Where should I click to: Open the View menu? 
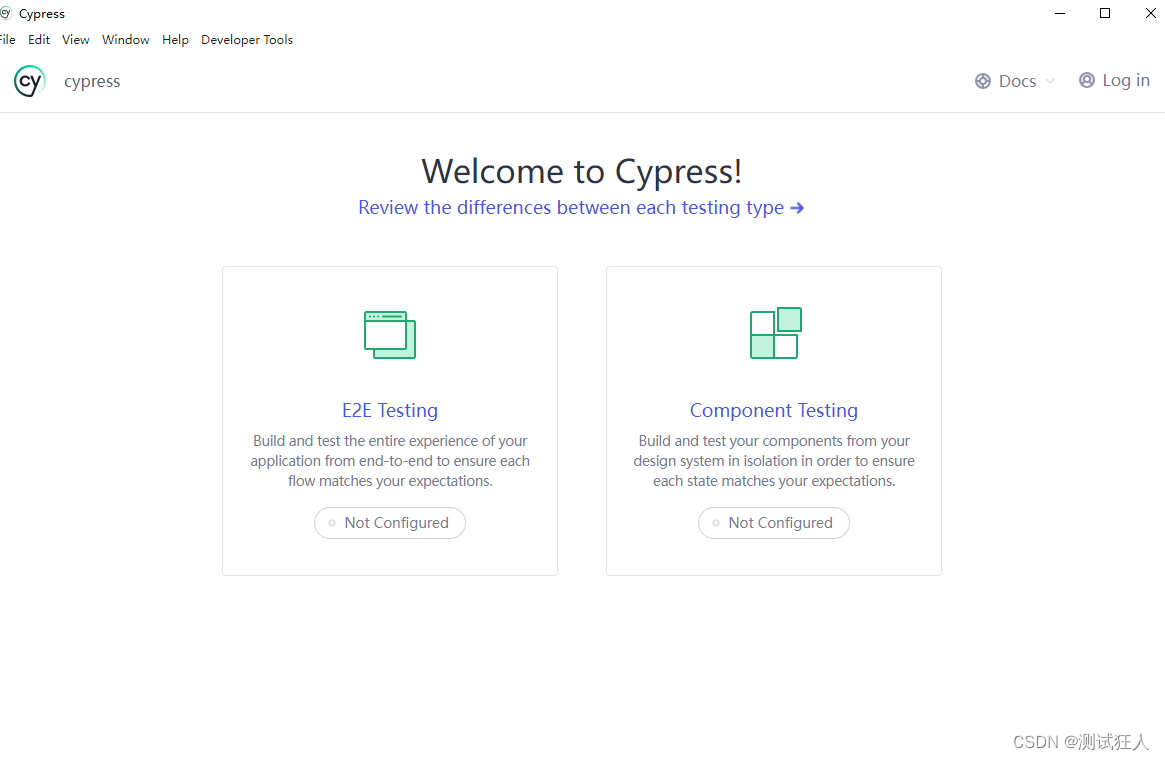pyautogui.click(x=75, y=39)
